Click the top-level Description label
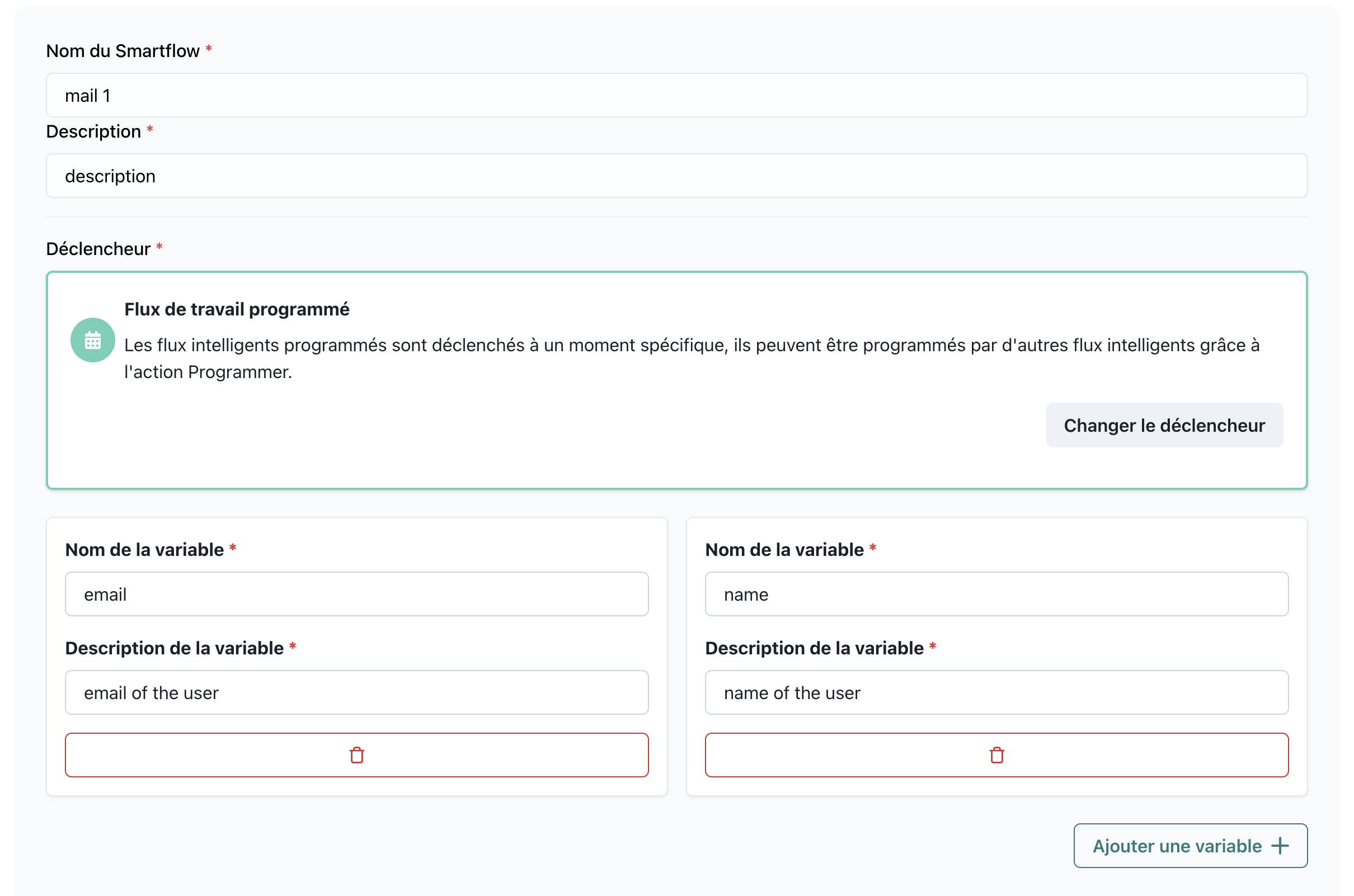This screenshot has height=896, width=1354. click(93, 131)
